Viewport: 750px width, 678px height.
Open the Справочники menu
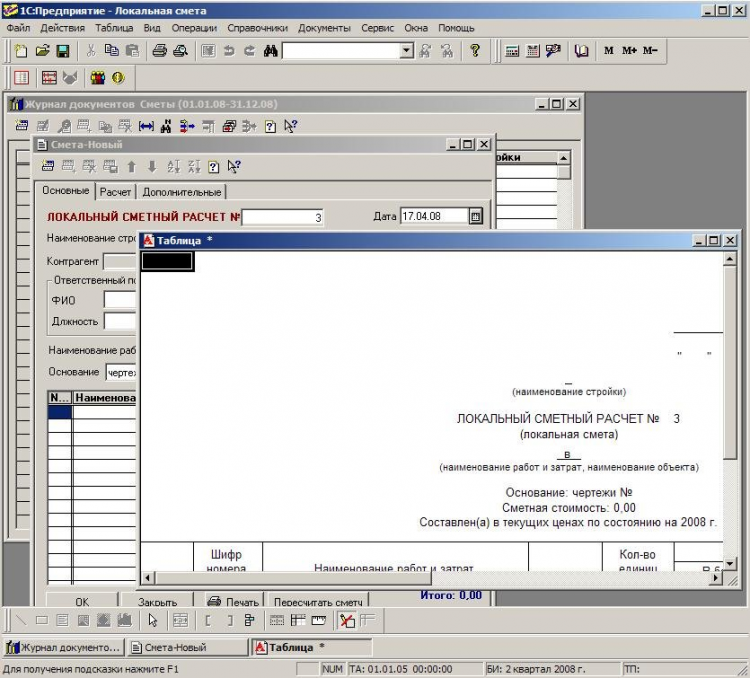[x=257, y=28]
